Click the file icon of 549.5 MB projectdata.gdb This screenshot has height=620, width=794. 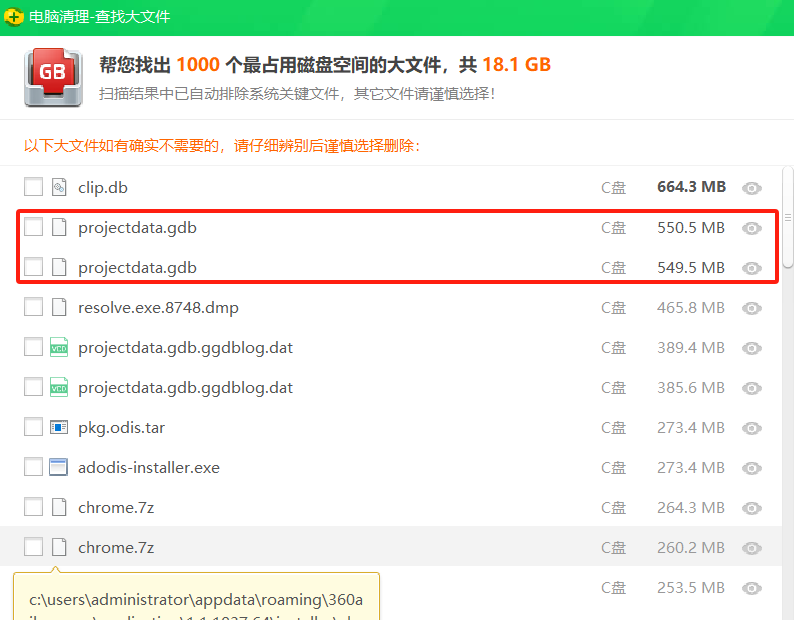(x=59, y=267)
